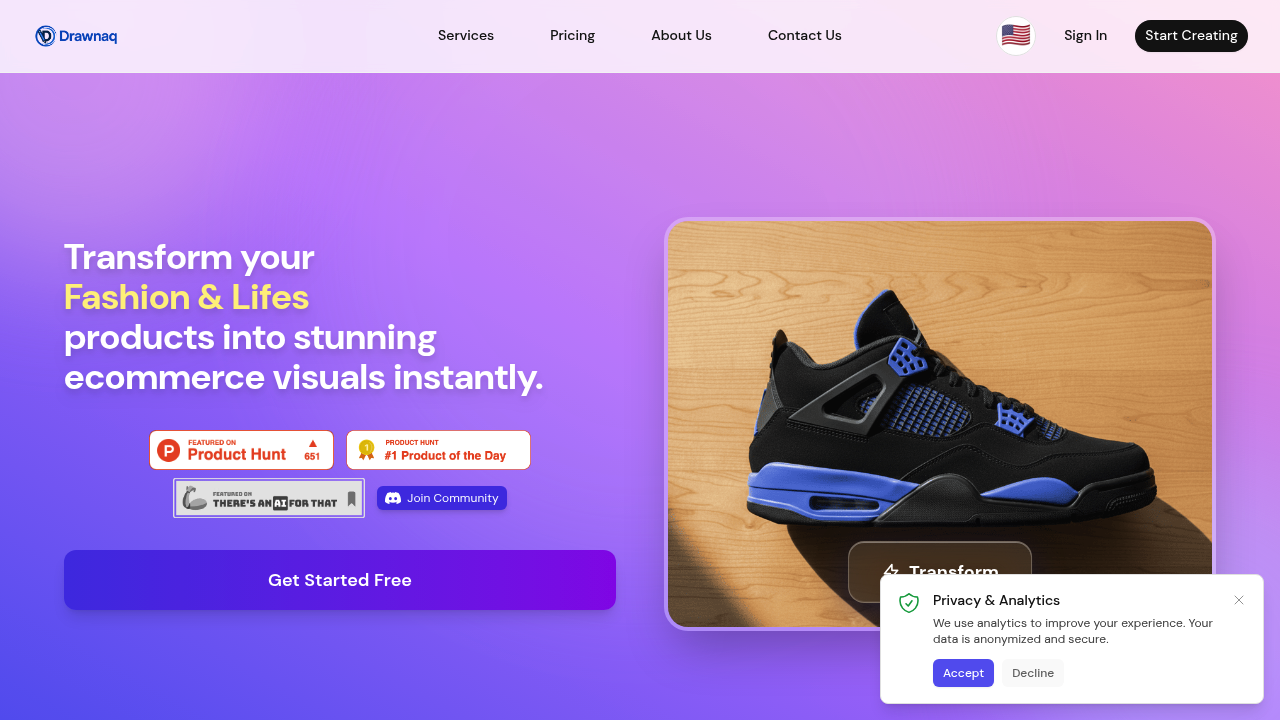Screen dimensions: 1280x720
Task: Close the Privacy & Analytics popup
Action: [1239, 600]
